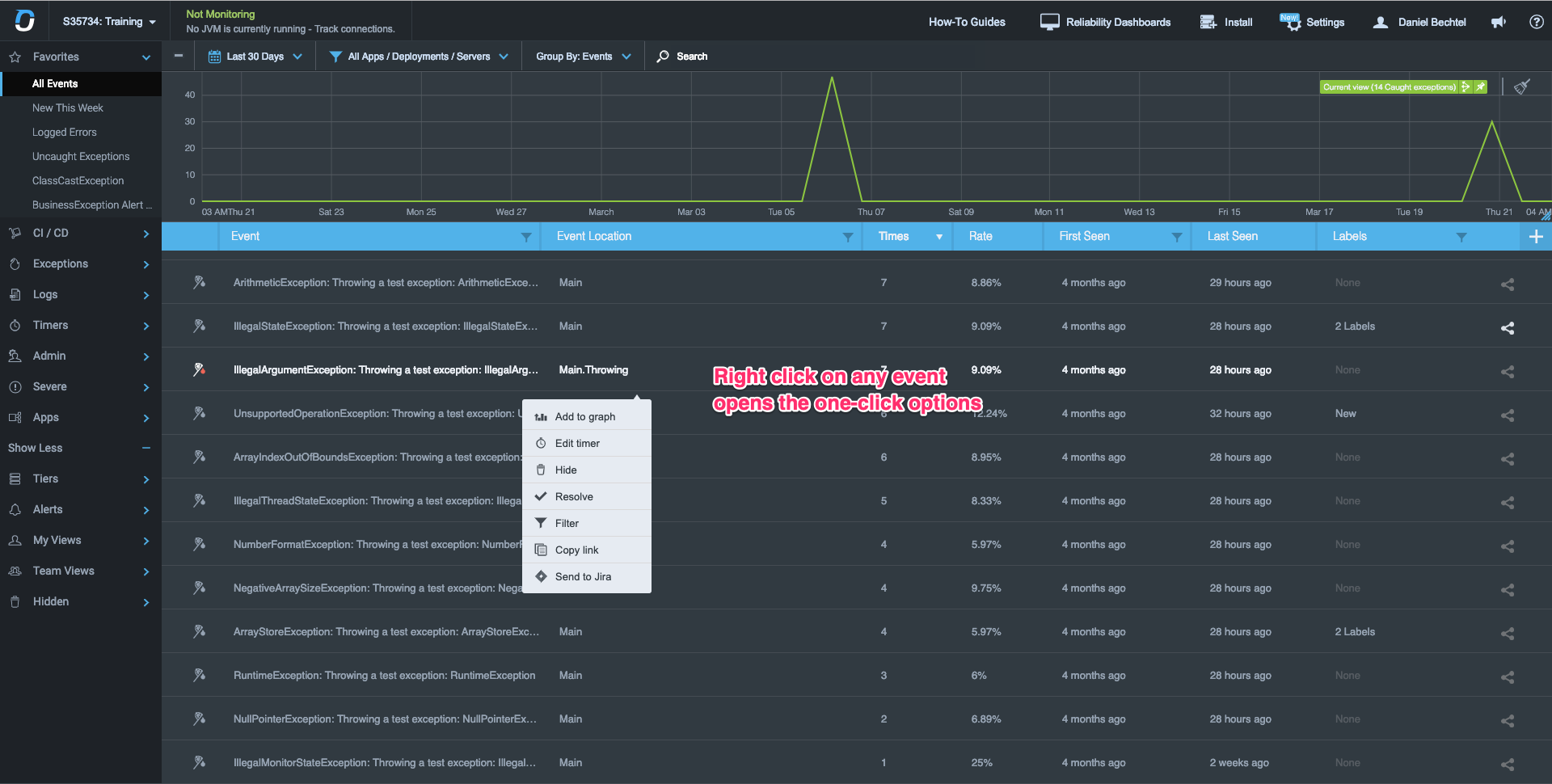
Task: Click the magnifier Search icon
Action: [x=663, y=57]
